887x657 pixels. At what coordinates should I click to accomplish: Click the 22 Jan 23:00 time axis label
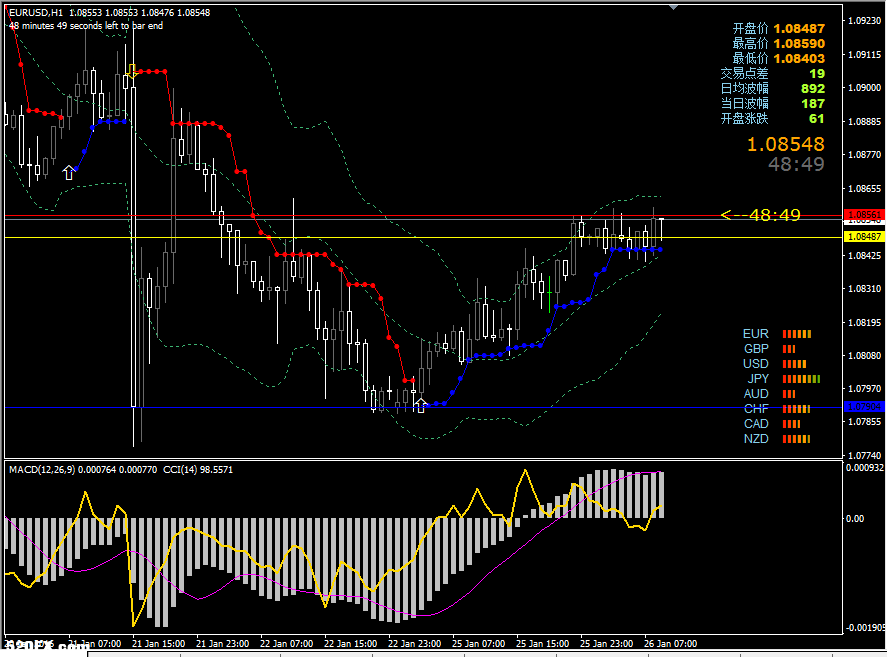(x=415, y=644)
